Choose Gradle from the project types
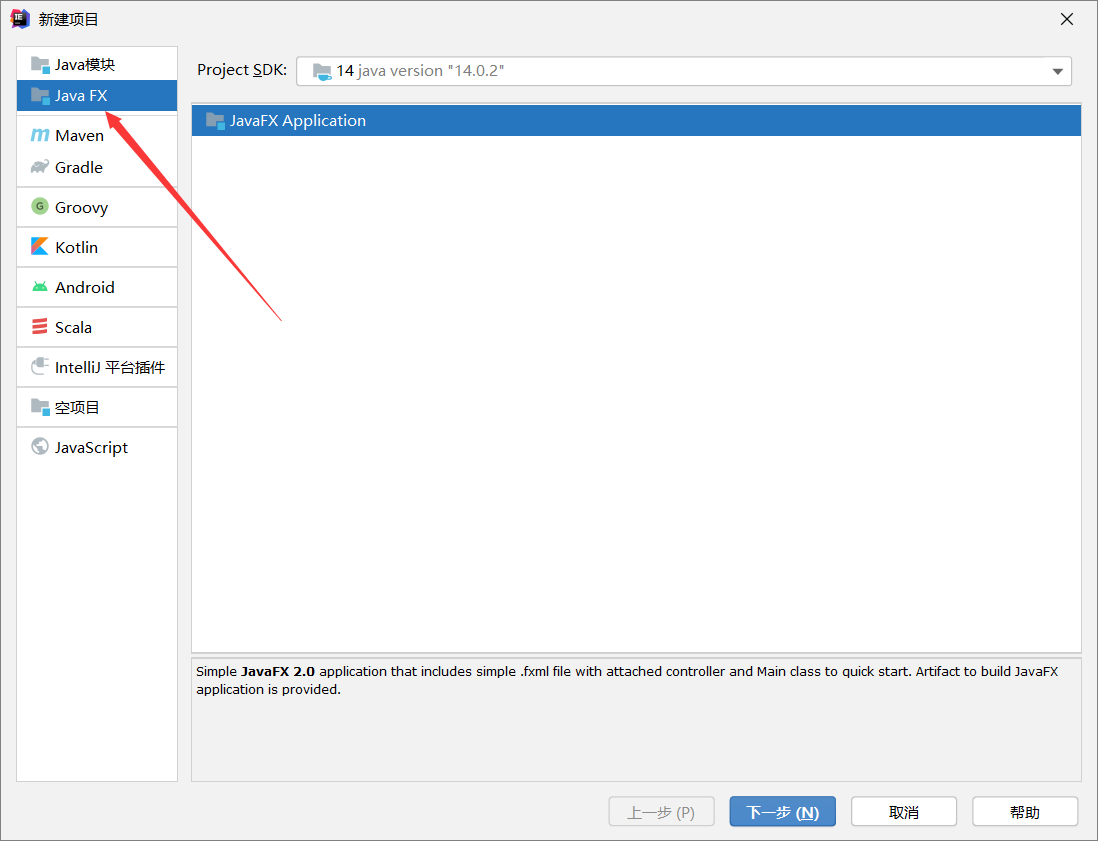This screenshot has height=841, width=1098. 97,167
